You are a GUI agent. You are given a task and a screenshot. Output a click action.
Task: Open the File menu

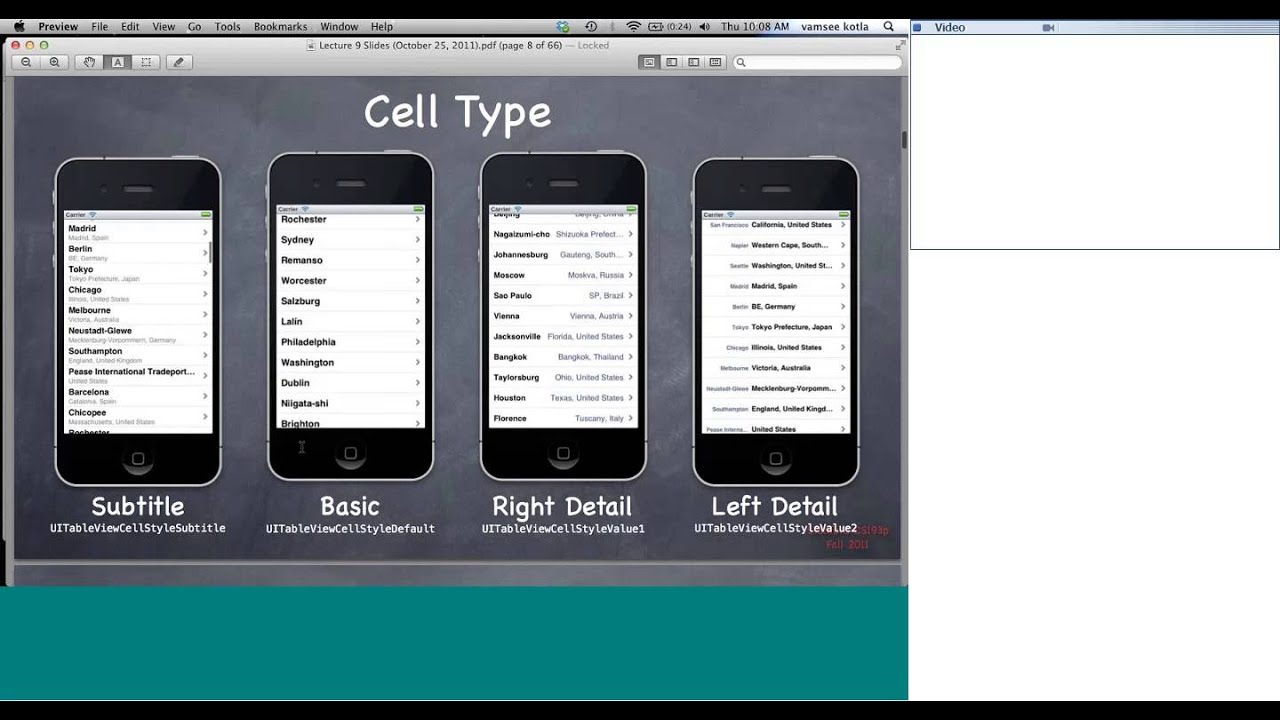pos(100,27)
